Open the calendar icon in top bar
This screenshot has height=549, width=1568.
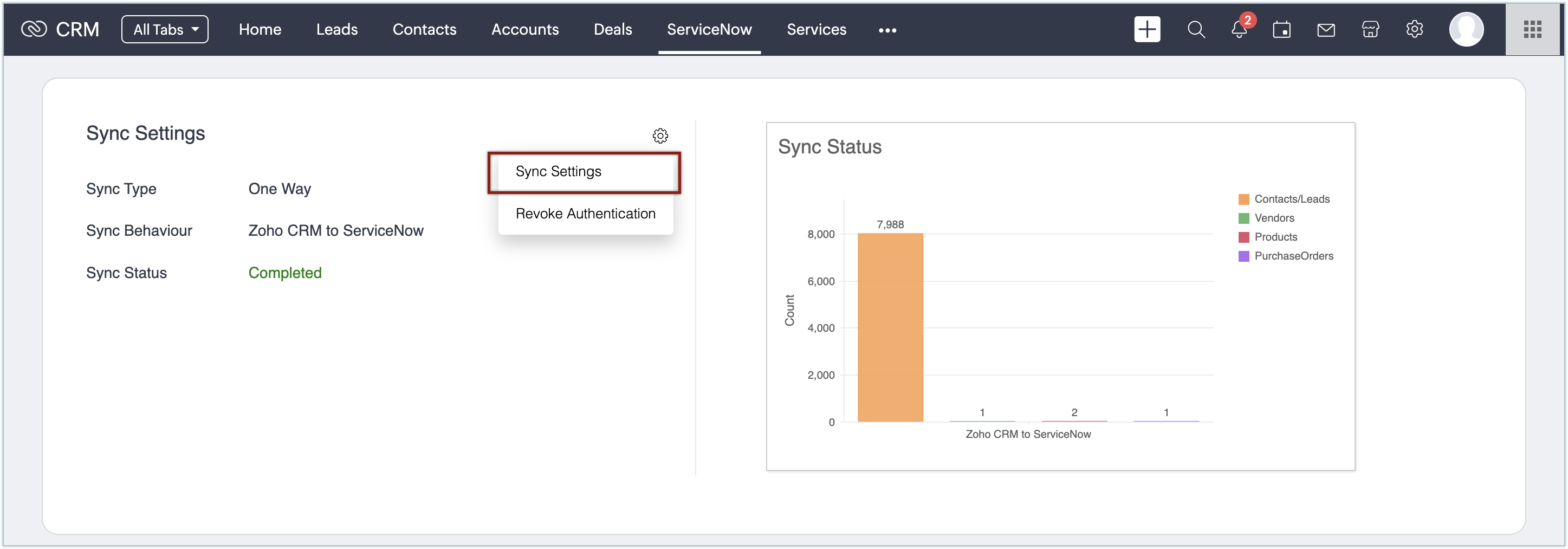(1281, 29)
